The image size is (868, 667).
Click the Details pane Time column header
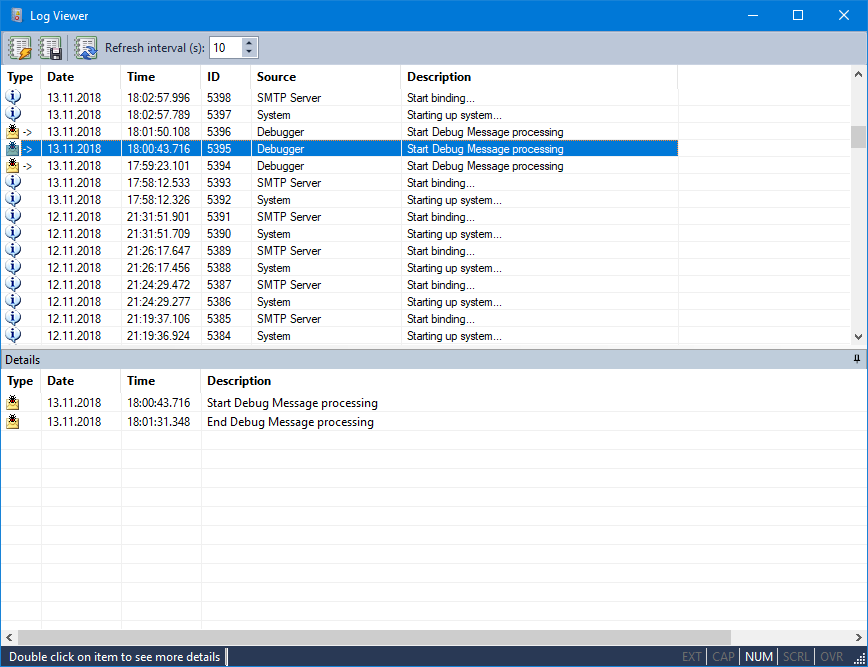[x=161, y=381]
